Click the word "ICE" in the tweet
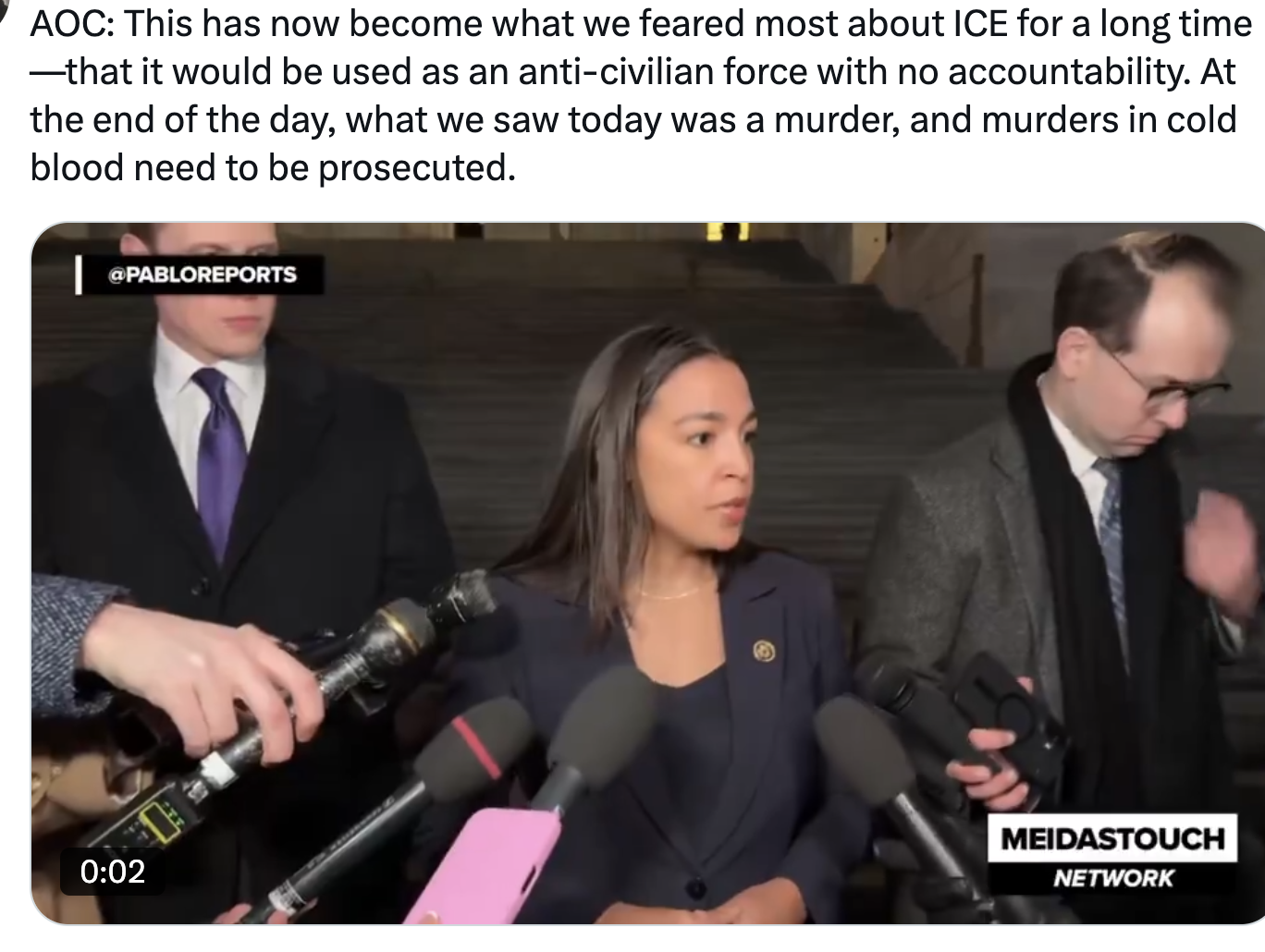This screenshot has height=952, width=1265. pyautogui.click(x=966, y=23)
